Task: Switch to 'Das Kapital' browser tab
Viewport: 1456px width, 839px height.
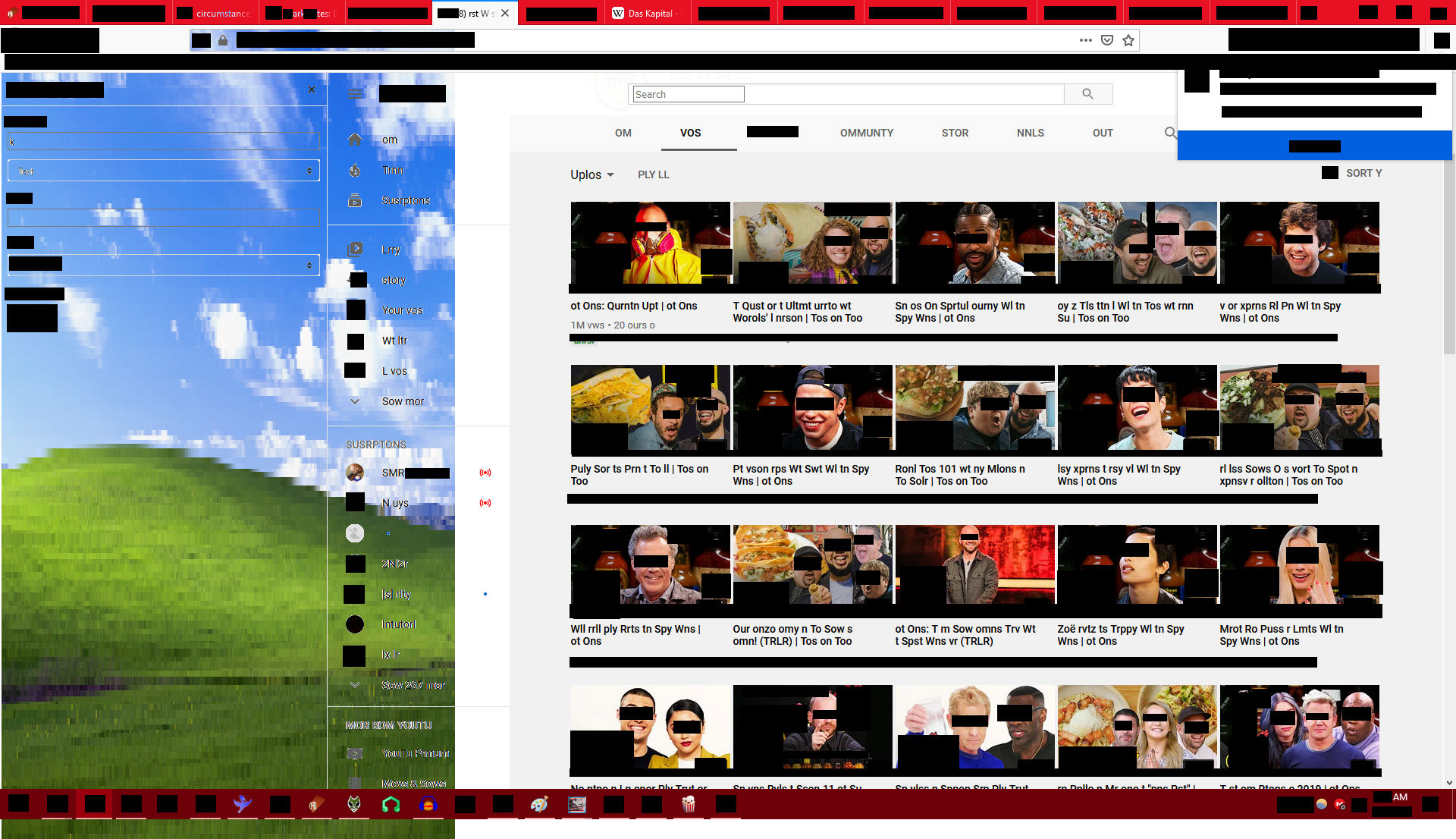Action: 648,13
